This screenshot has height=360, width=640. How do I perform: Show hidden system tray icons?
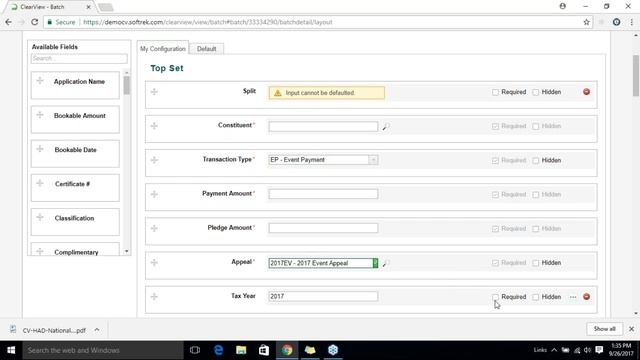tap(554, 350)
